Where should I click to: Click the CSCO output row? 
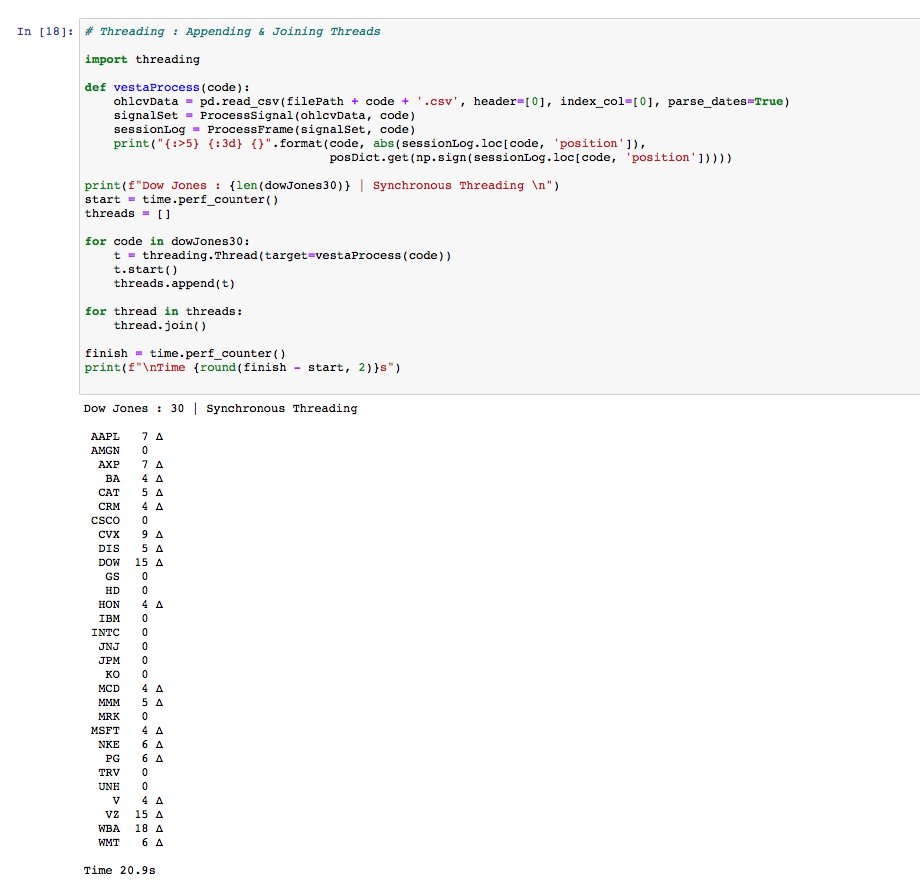120,521
